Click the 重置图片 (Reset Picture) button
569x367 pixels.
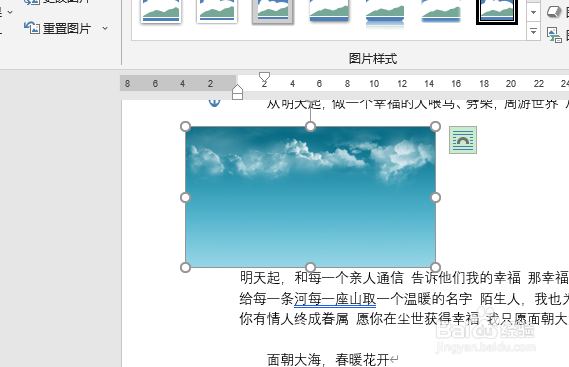(x=57, y=28)
